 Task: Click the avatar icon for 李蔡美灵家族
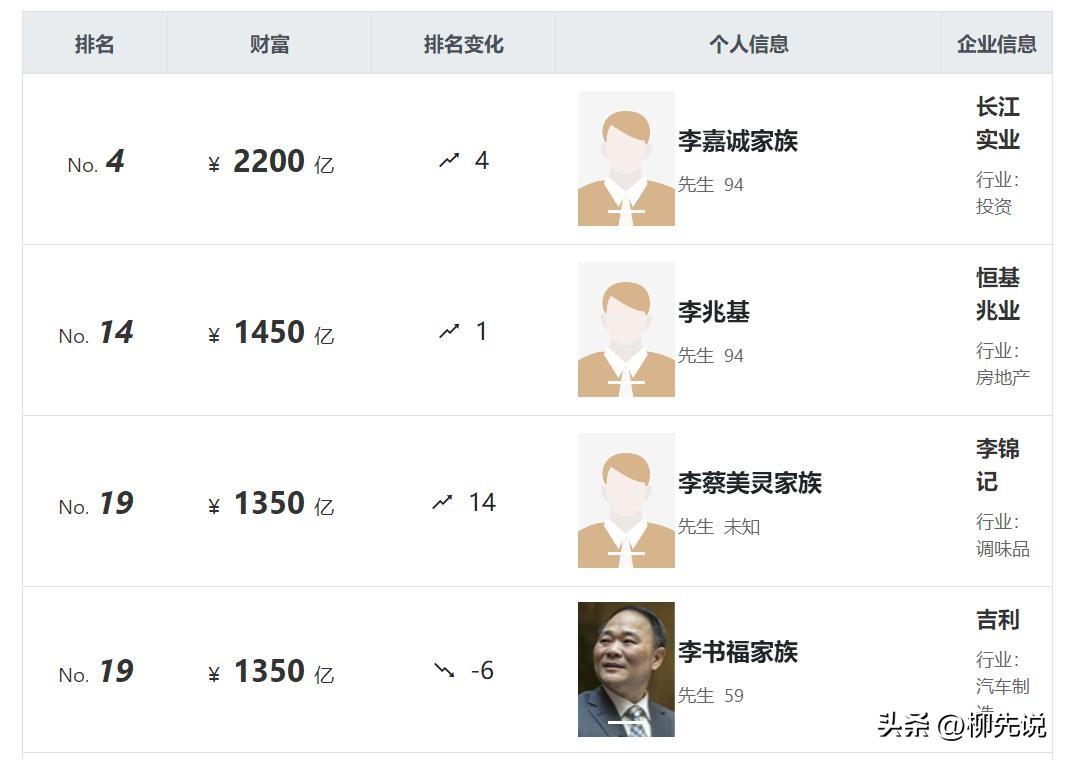click(626, 501)
